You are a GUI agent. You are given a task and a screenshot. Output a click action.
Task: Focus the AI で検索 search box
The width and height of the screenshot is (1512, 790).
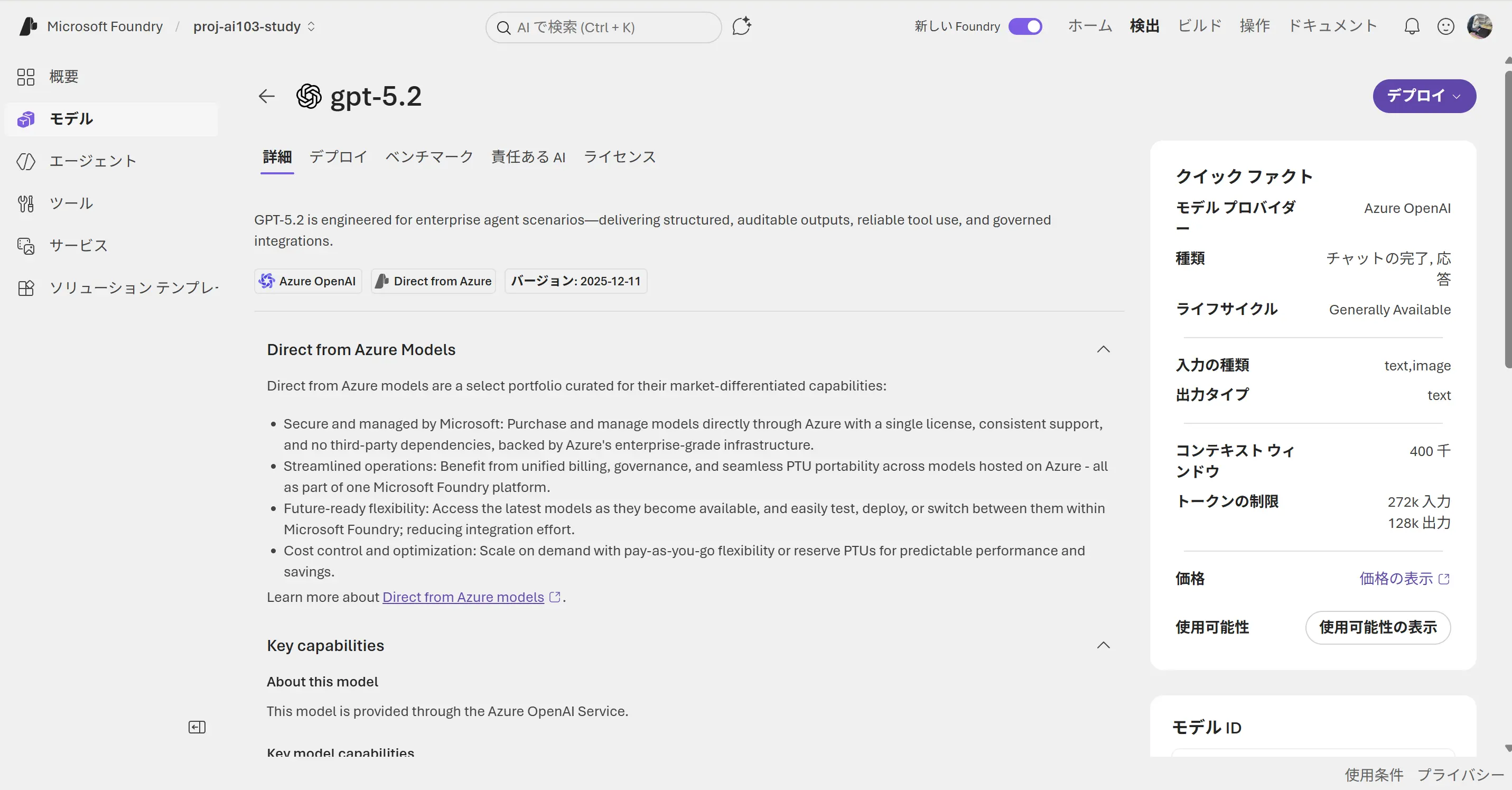603,27
